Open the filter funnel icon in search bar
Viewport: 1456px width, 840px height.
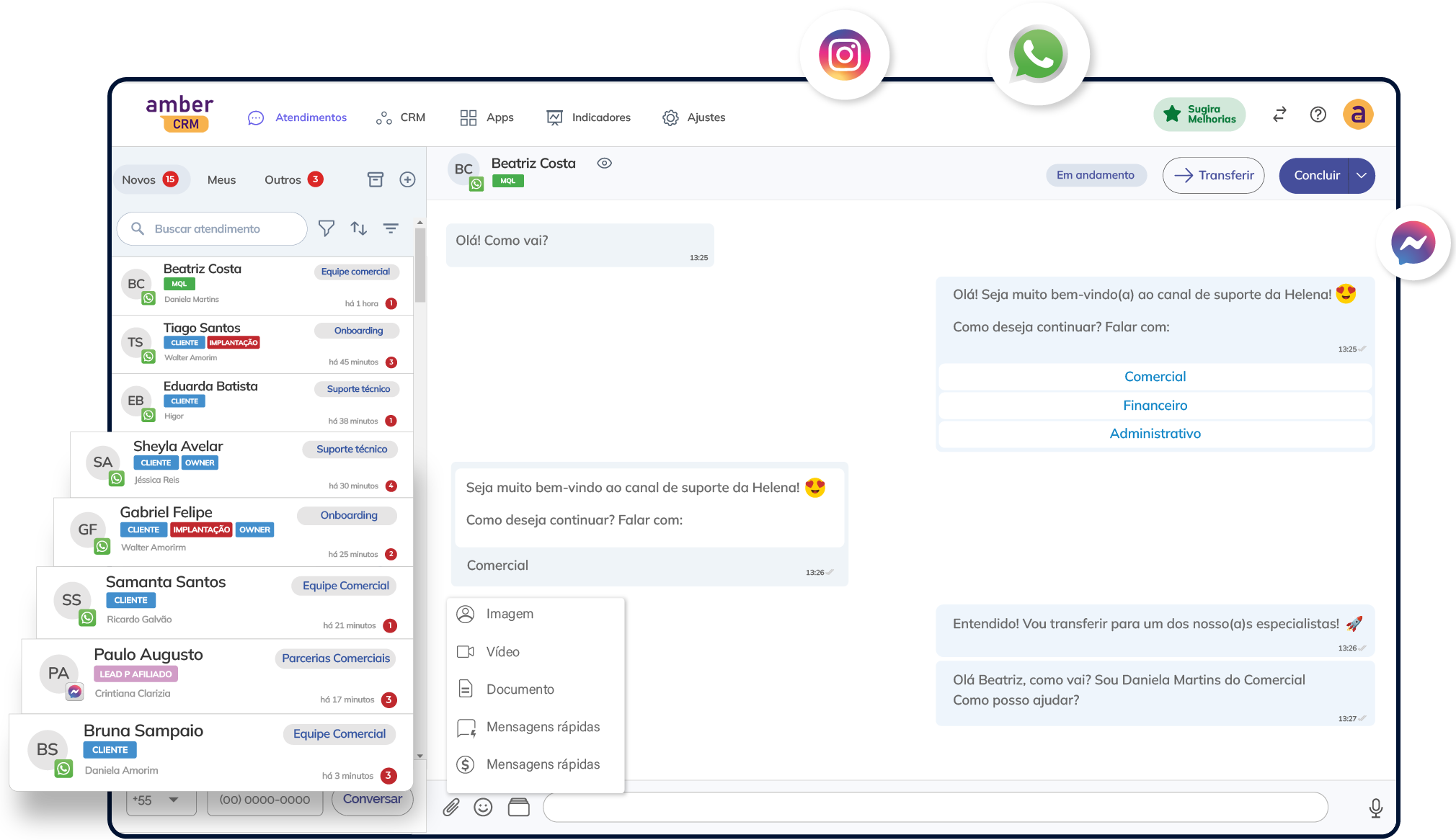click(x=327, y=228)
